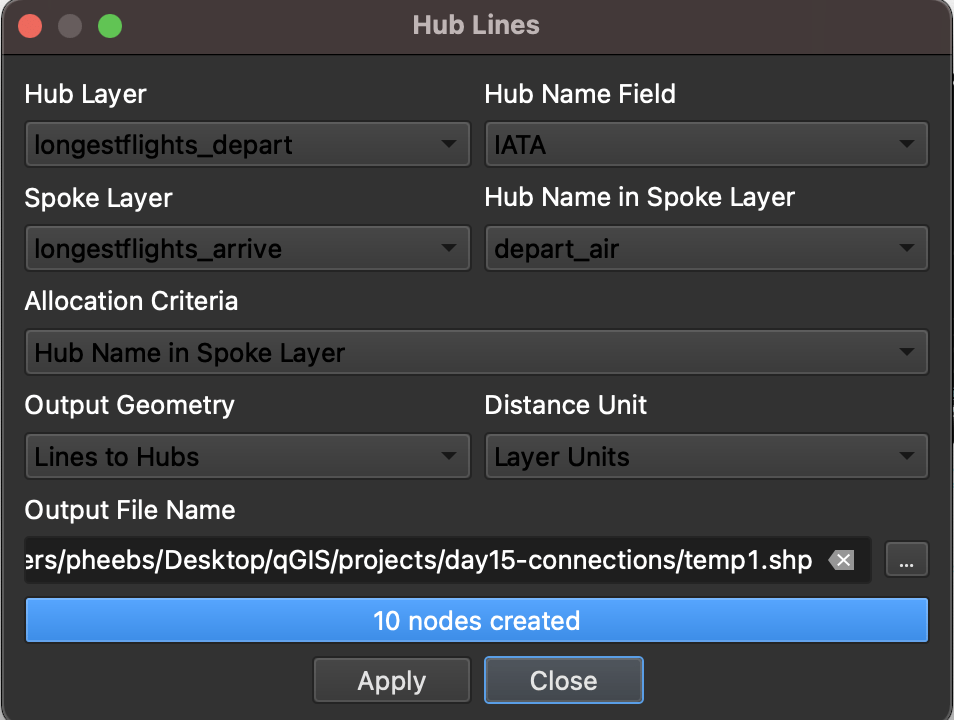Click the Hub Name in Spoke Layer label

point(639,197)
